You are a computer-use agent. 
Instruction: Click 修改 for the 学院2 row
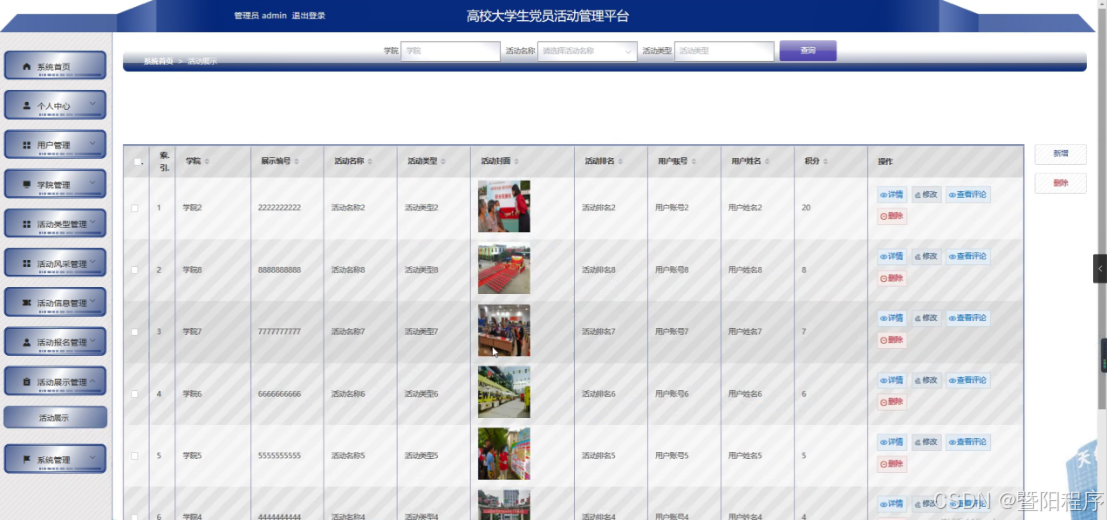[926, 194]
